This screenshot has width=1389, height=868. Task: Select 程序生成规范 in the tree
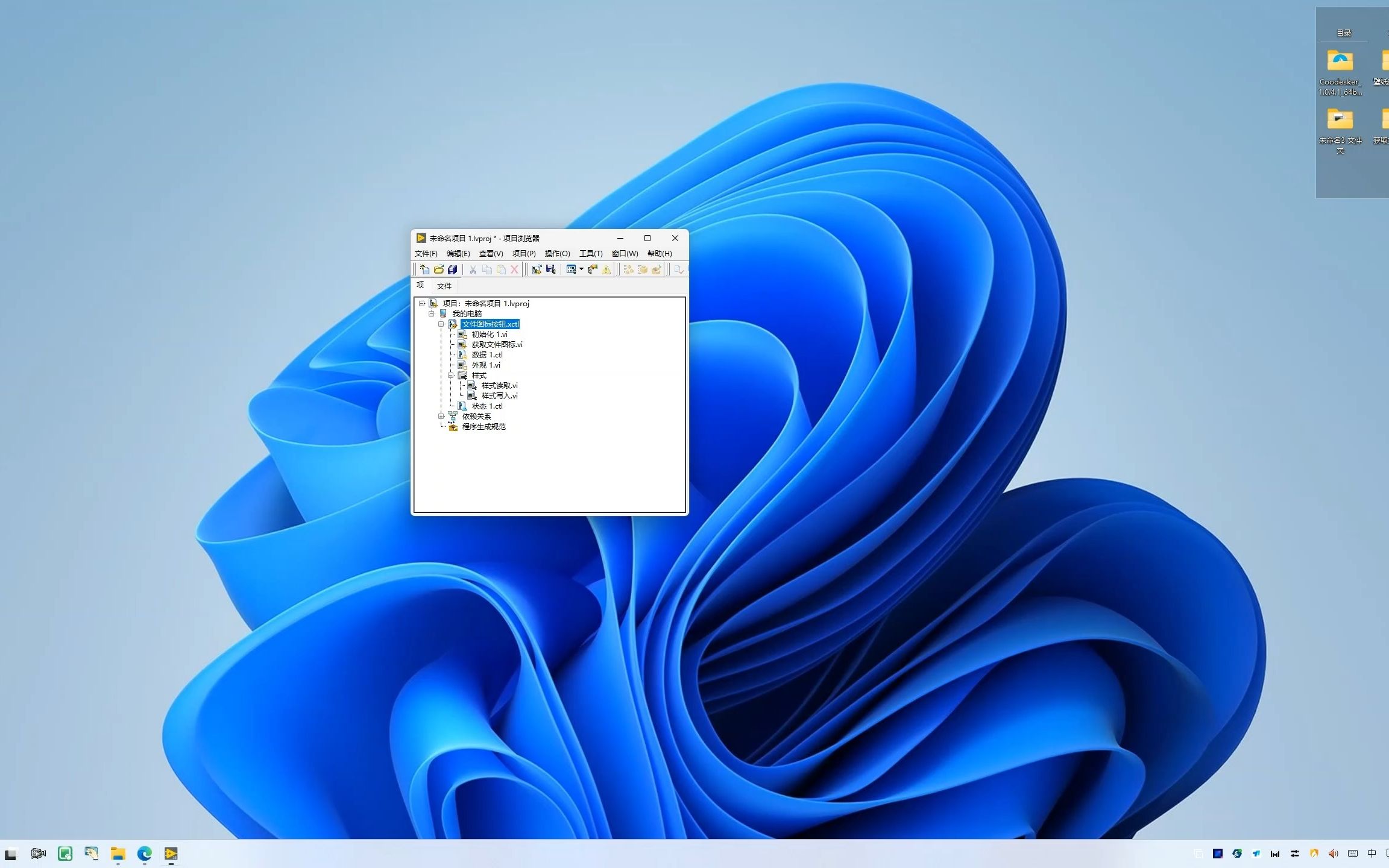483,427
